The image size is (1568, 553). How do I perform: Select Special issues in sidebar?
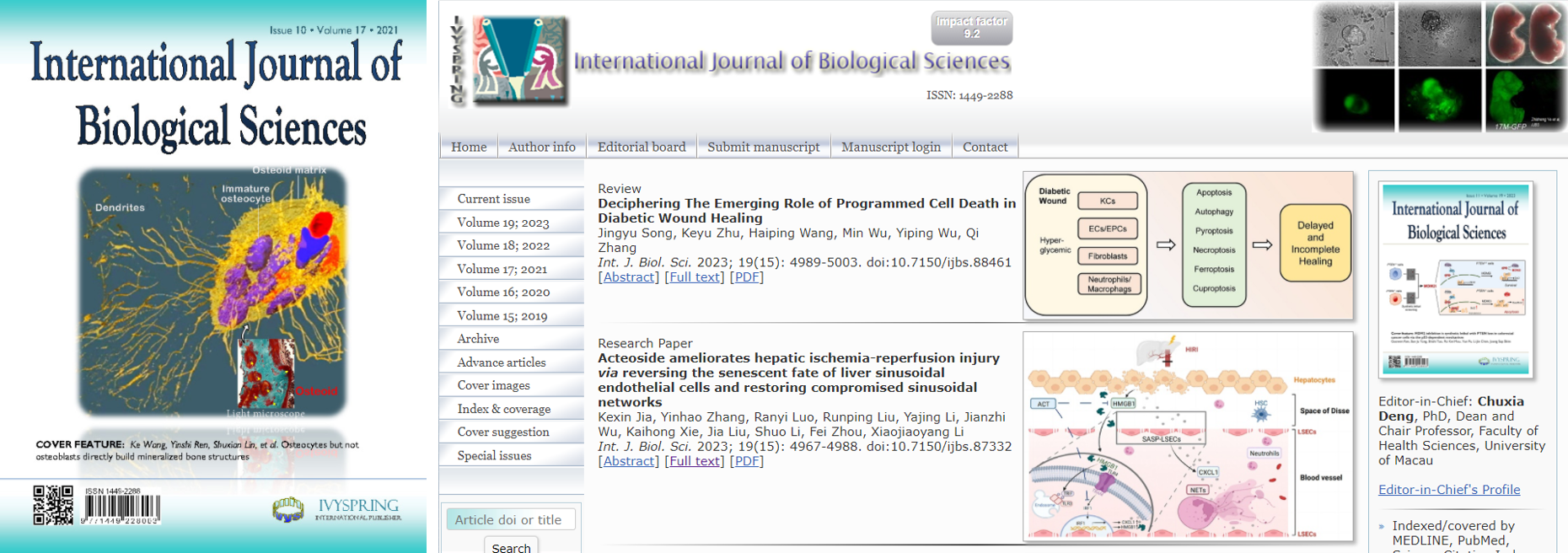(494, 455)
